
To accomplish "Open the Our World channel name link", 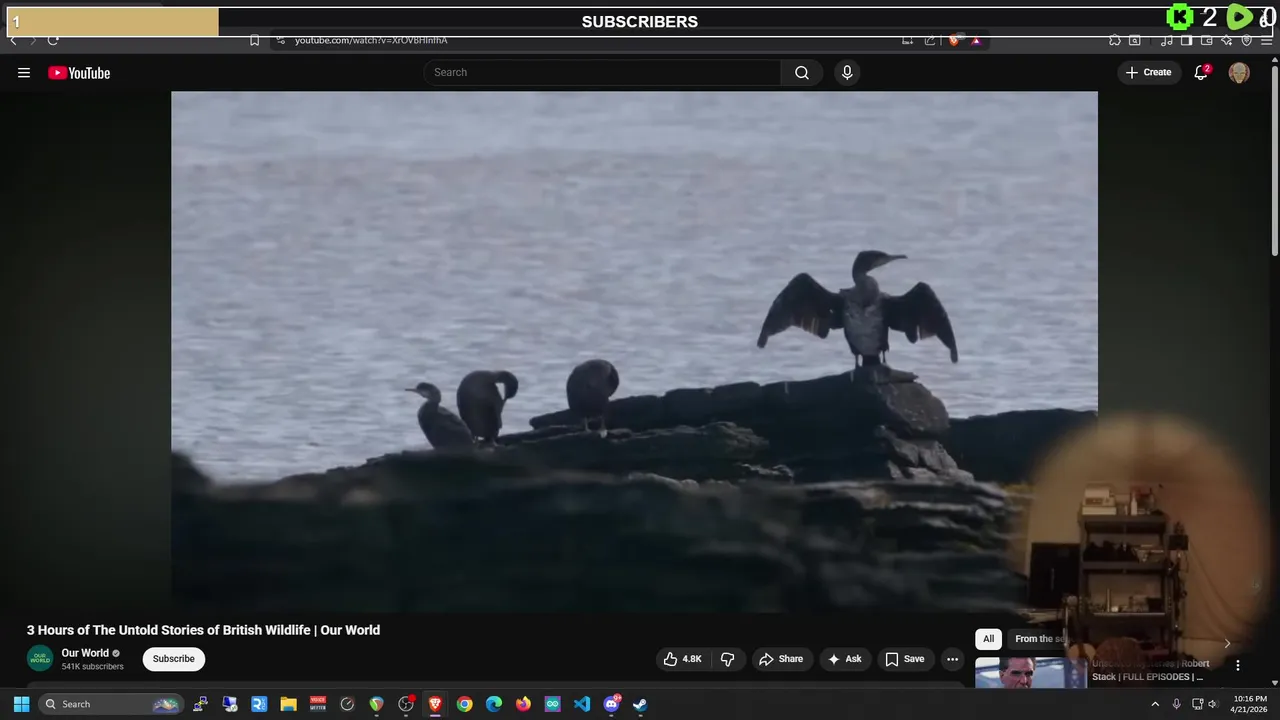I will (85, 653).
